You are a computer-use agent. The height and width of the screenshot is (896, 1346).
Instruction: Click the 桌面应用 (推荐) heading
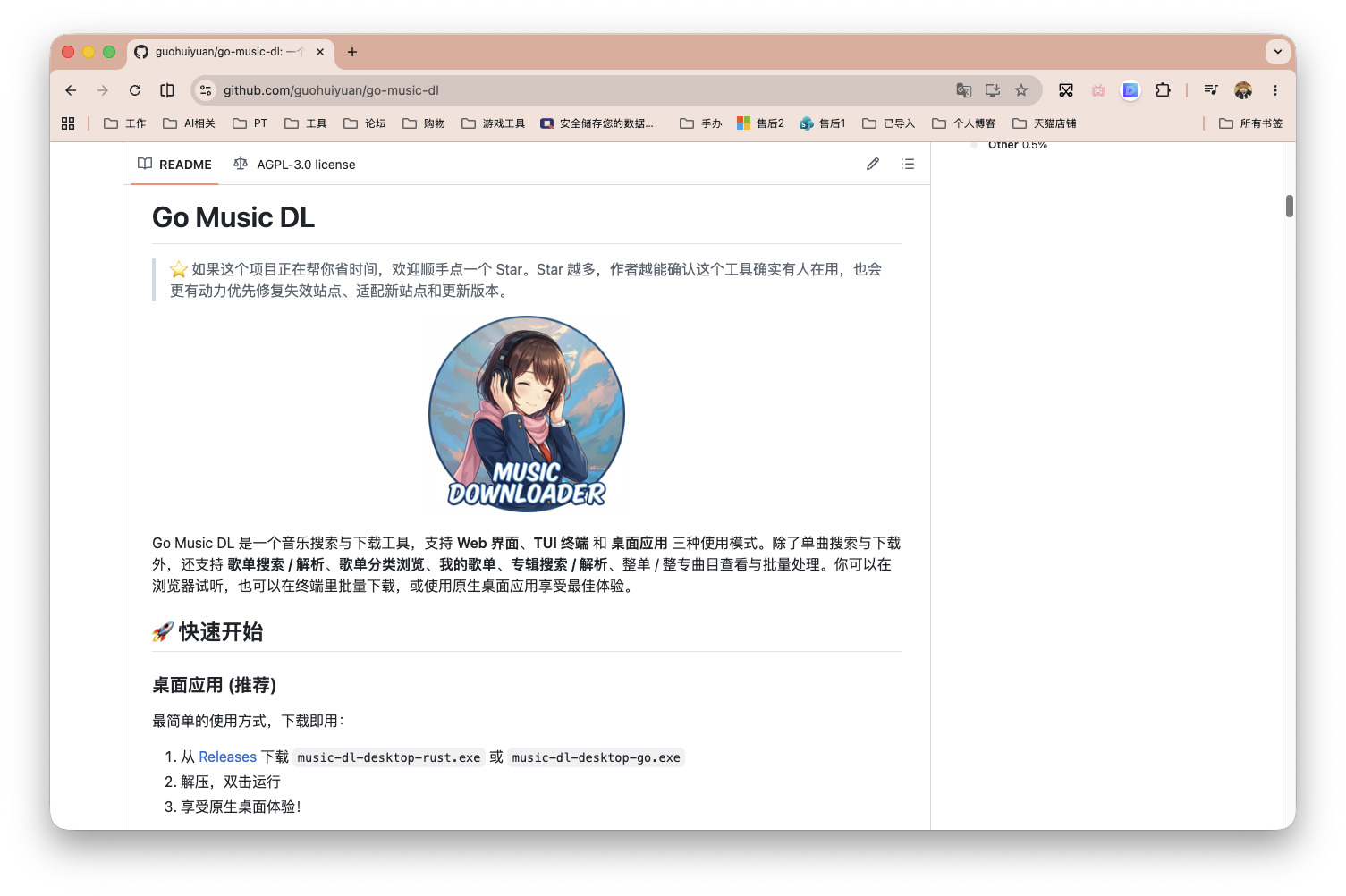pos(215,685)
